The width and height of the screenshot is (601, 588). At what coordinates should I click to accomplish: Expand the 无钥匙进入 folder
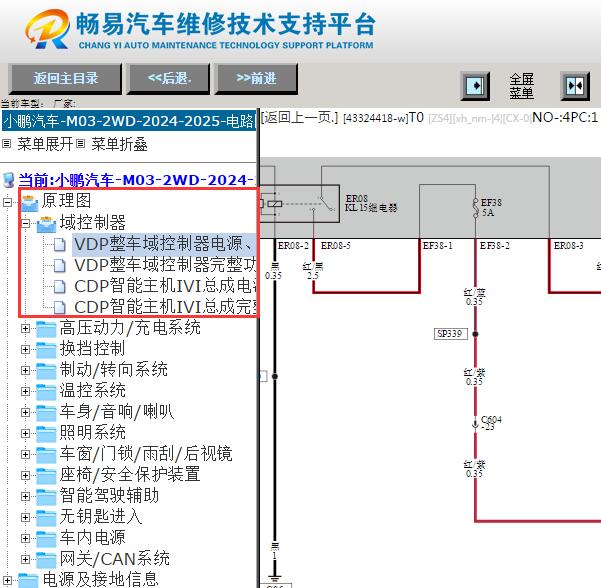(25, 517)
